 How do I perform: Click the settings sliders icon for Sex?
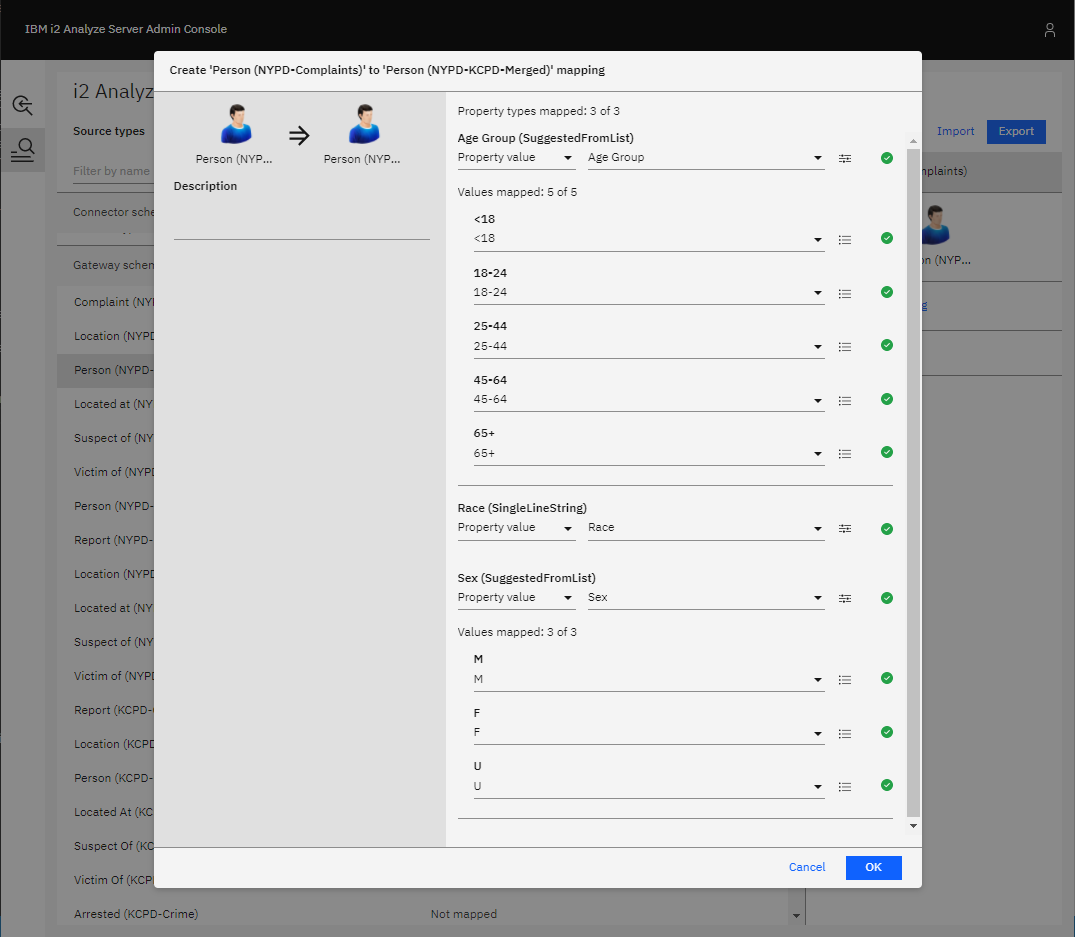click(x=845, y=598)
